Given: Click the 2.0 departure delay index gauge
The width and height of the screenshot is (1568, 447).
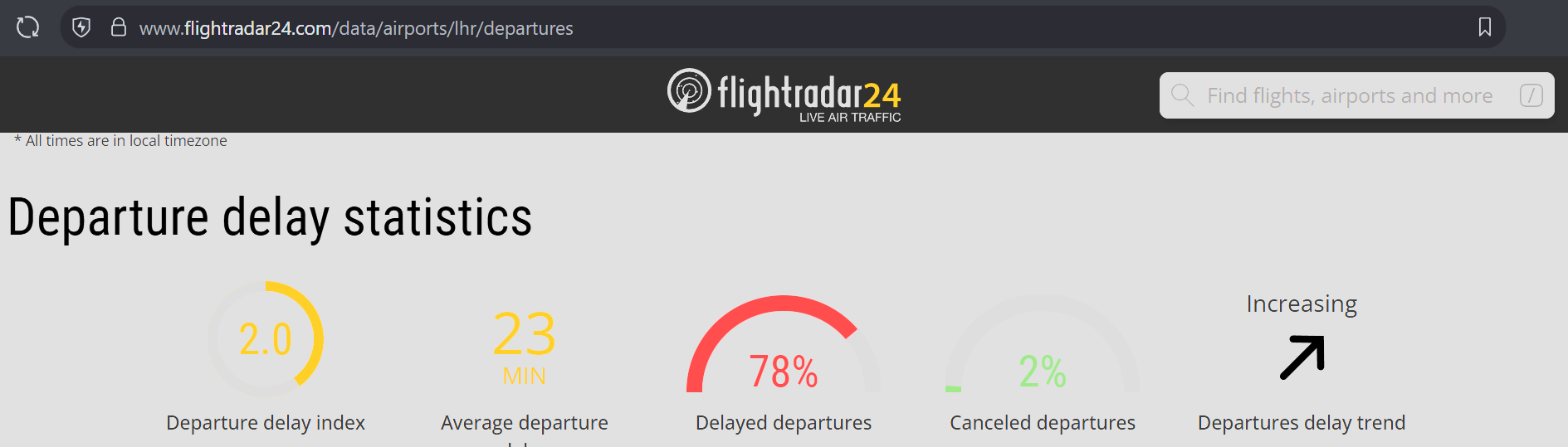Looking at the screenshot, I should tap(266, 339).
